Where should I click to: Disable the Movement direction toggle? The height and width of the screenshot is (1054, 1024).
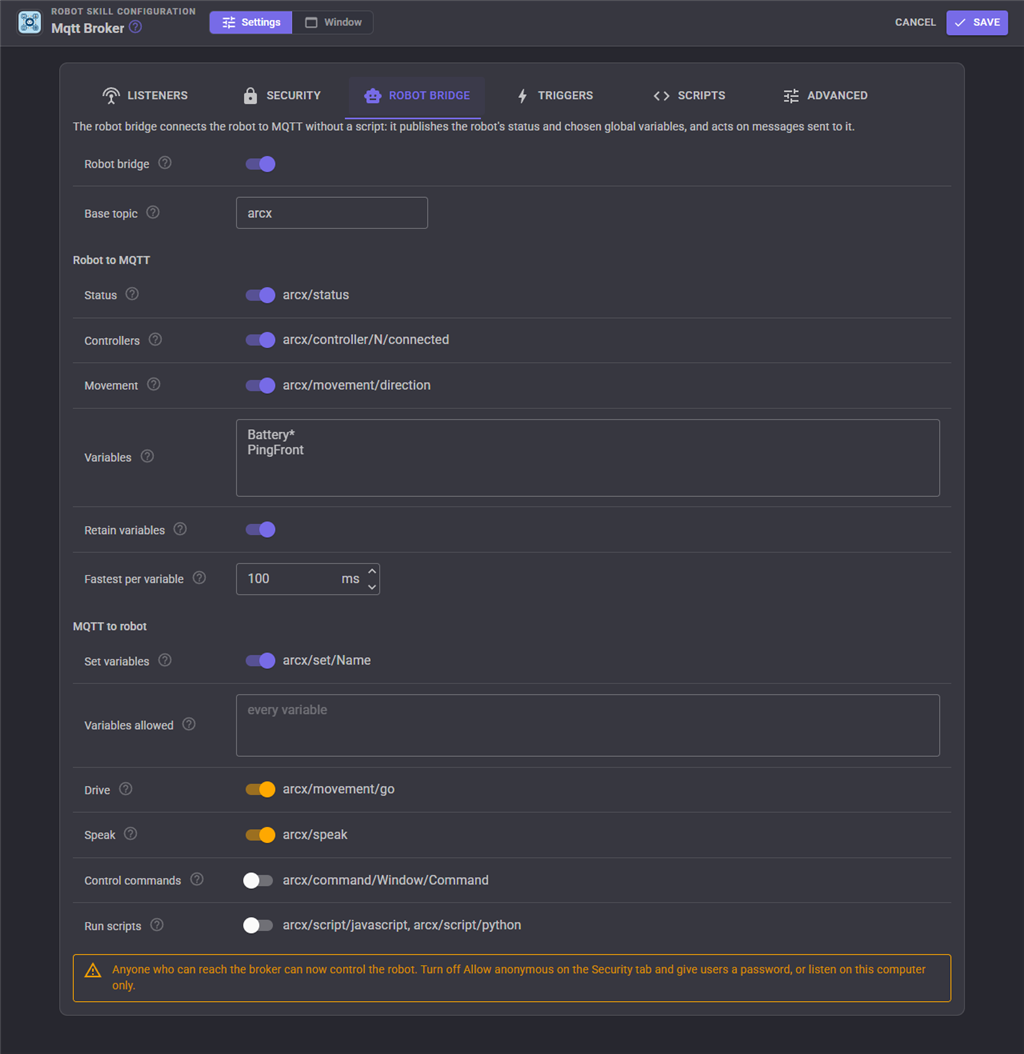click(260, 385)
